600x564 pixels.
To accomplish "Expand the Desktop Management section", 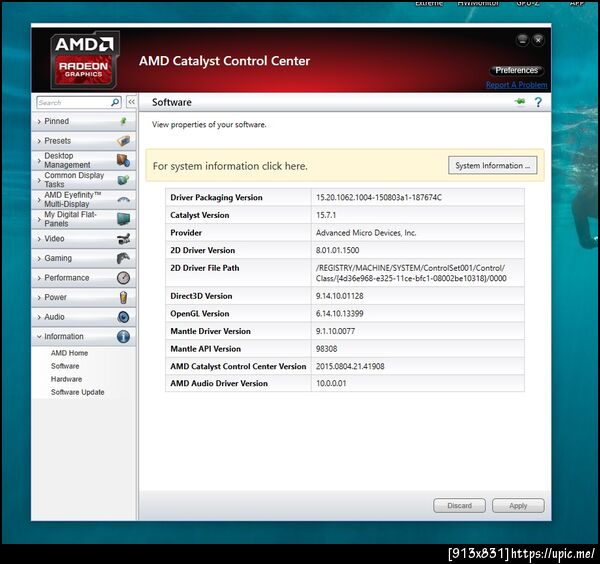I will [83, 160].
